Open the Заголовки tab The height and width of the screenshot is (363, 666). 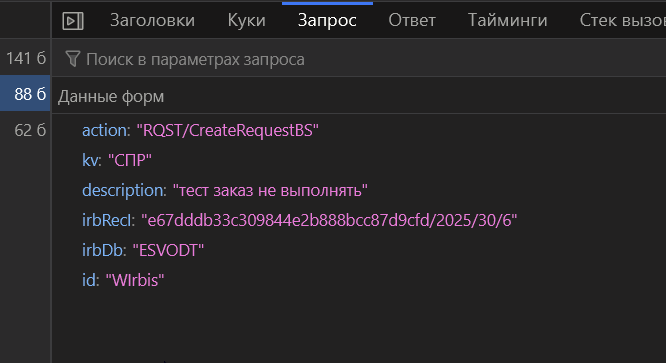click(152, 20)
